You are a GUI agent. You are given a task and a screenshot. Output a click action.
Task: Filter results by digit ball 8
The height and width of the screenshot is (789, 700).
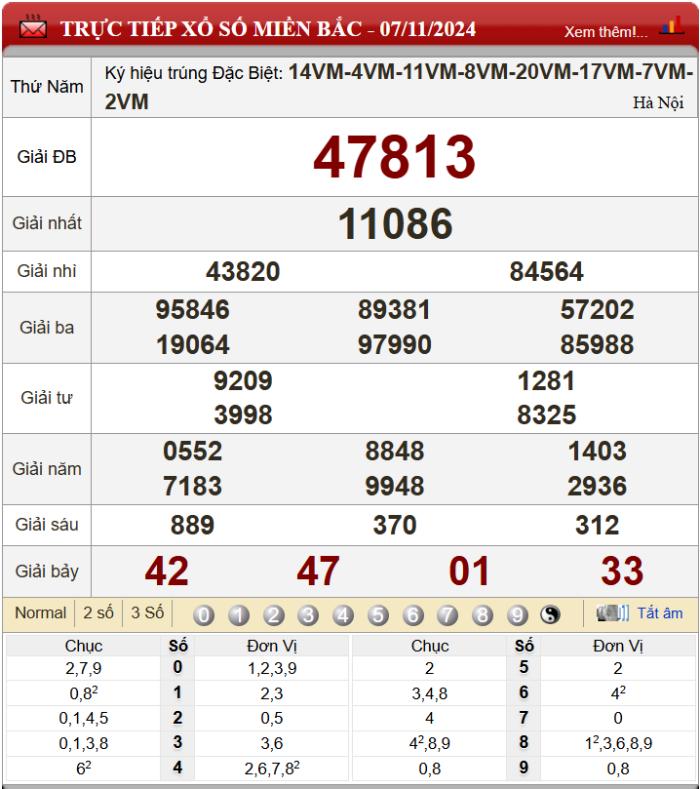(483, 615)
